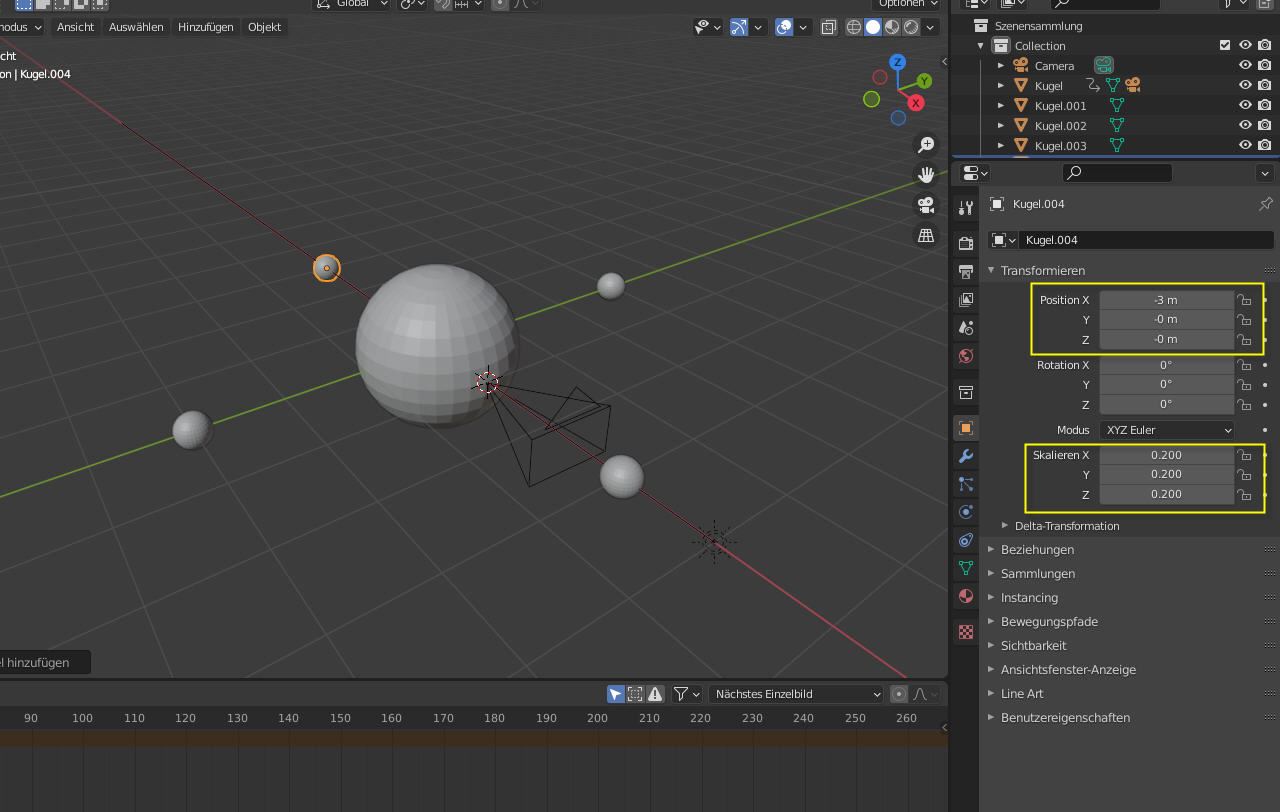Open the Scene properties tab
The height and width of the screenshot is (812, 1280).
pyautogui.click(x=965, y=328)
